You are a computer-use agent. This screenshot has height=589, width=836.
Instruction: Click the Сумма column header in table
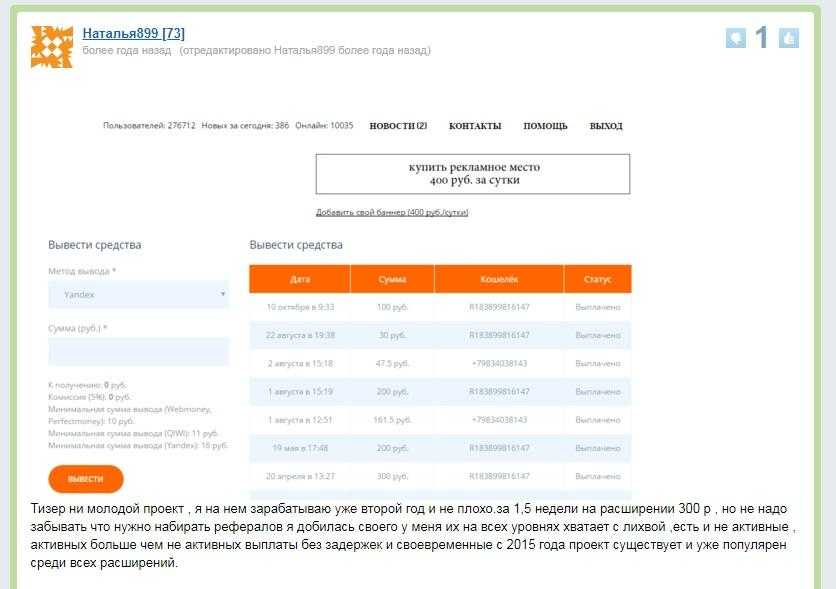[392, 279]
